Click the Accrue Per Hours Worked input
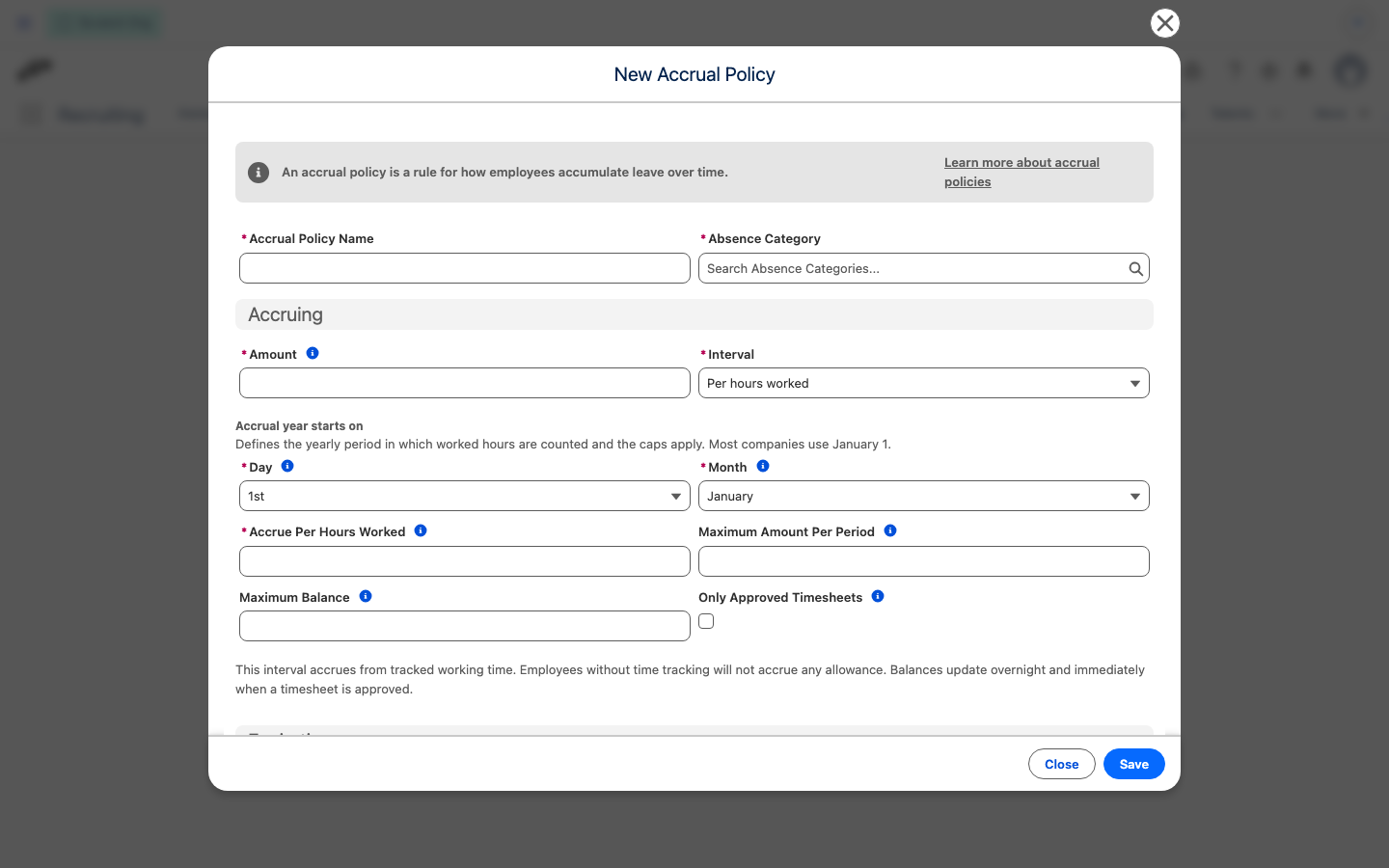This screenshot has height=868, width=1389. click(x=465, y=561)
